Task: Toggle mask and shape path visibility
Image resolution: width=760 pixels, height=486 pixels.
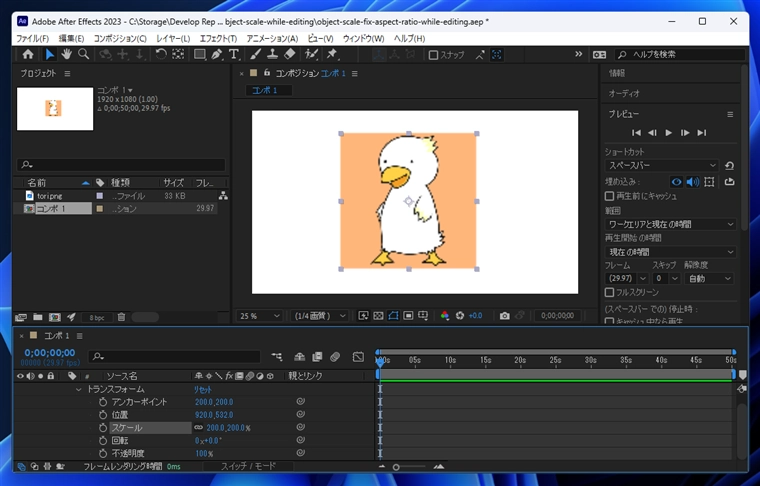Action: 393,316
